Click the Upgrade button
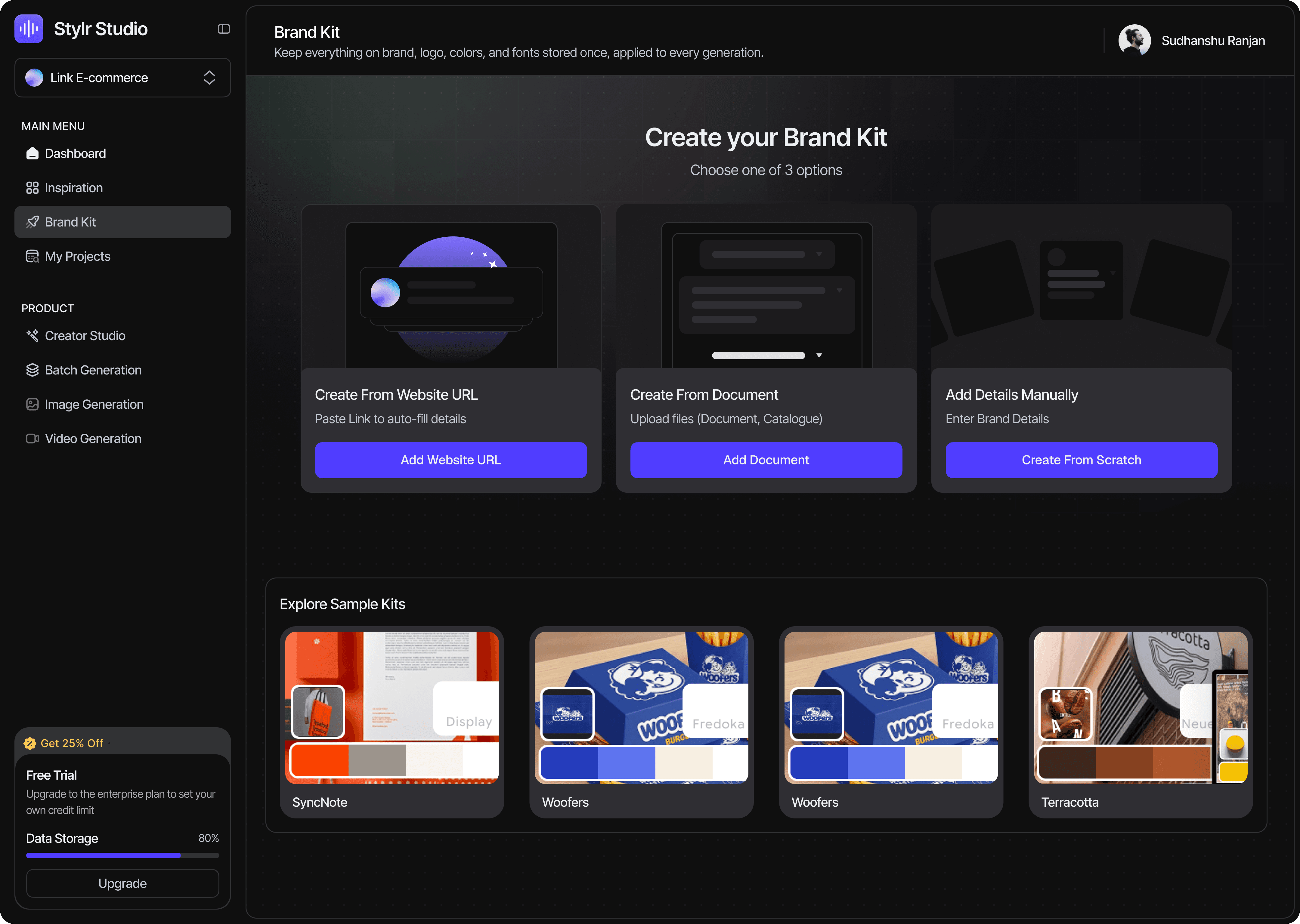This screenshot has width=1300, height=924. click(122, 884)
